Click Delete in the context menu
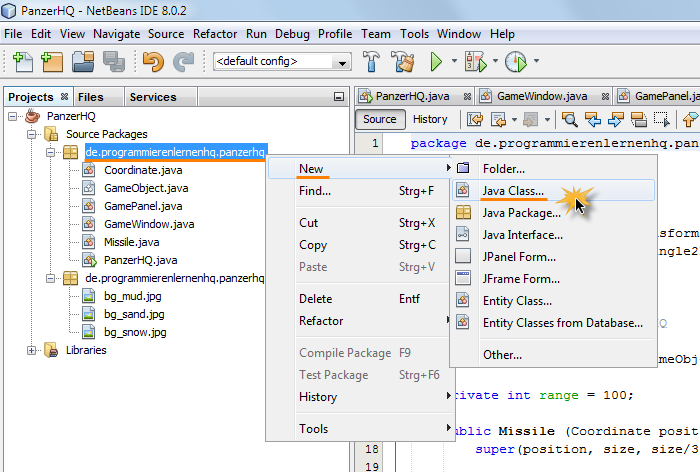The height and width of the screenshot is (472, 700). (x=360, y=299)
